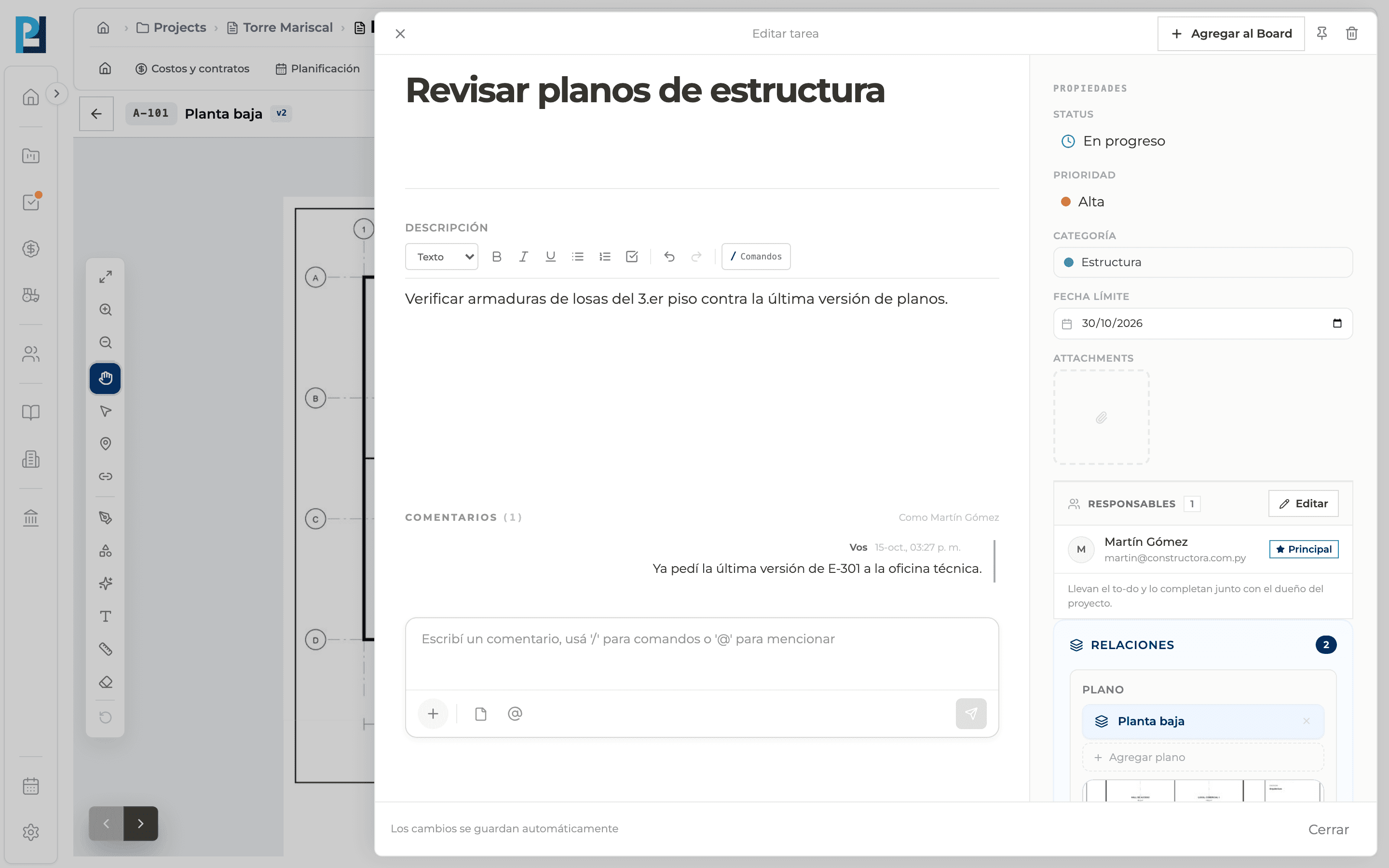1389x868 pixels.
Task: Click Cerrar at the bottom right
Action: pos(1328,829)
